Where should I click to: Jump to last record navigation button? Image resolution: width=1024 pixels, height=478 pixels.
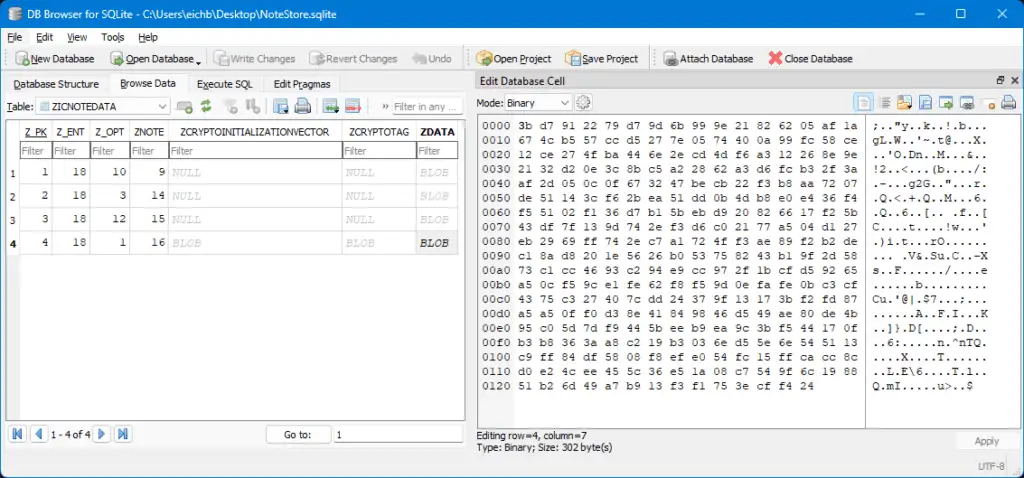[x=122, y=434]
